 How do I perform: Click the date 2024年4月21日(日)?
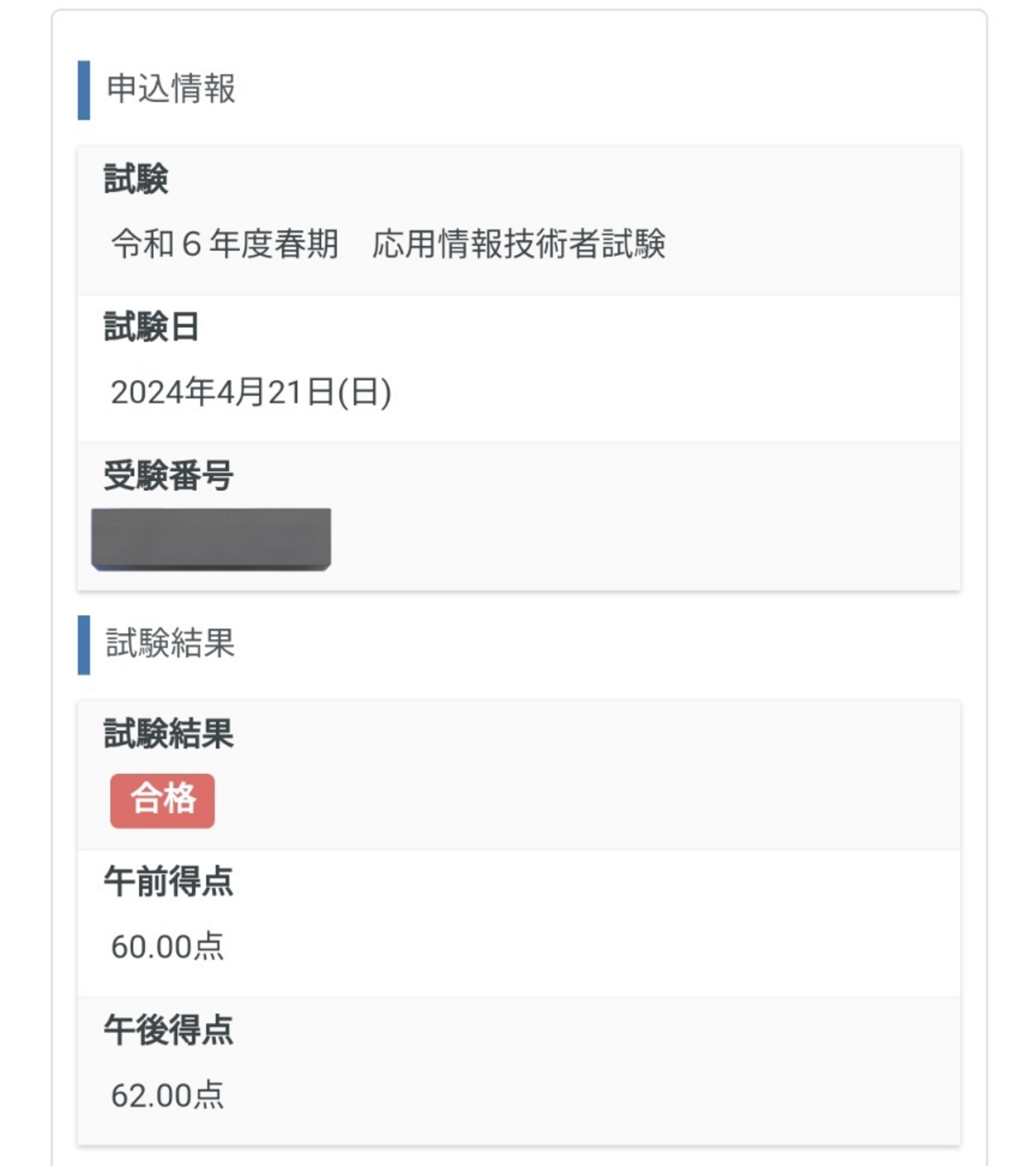pos(251,392)
